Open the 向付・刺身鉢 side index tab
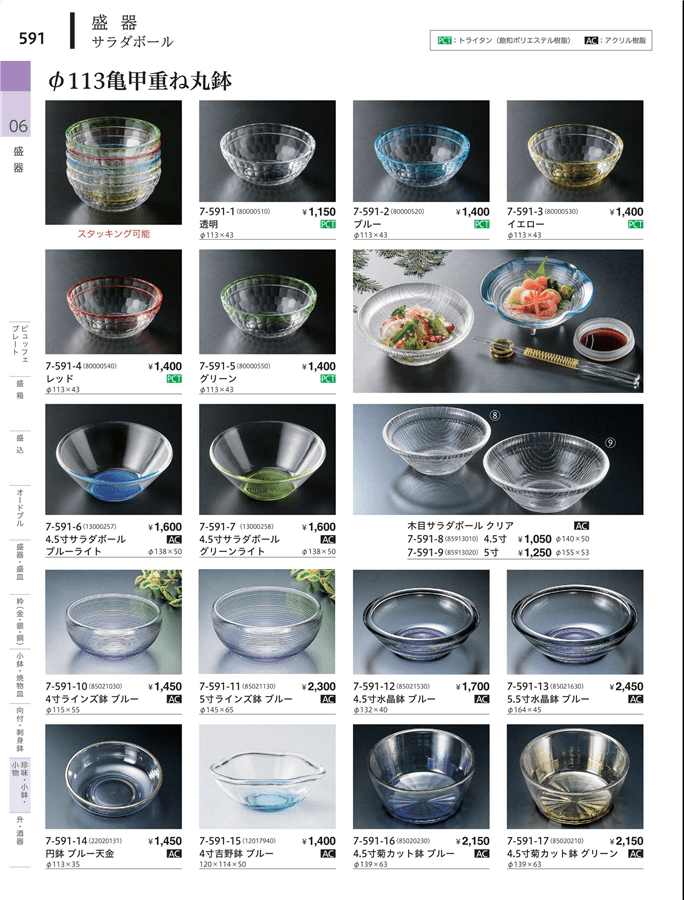684x900 pixels. (x=20, y=731)
